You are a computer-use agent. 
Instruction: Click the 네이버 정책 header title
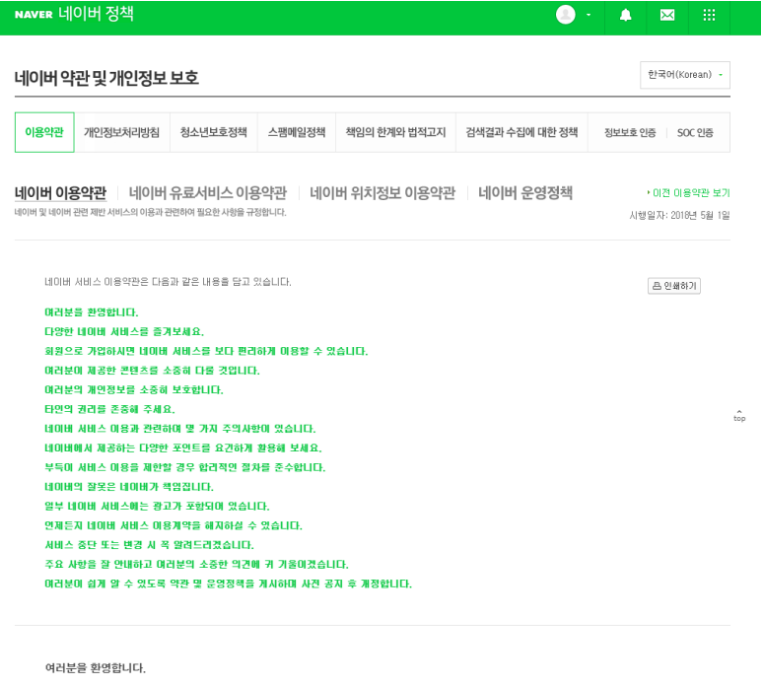click(x=96, y=14)
